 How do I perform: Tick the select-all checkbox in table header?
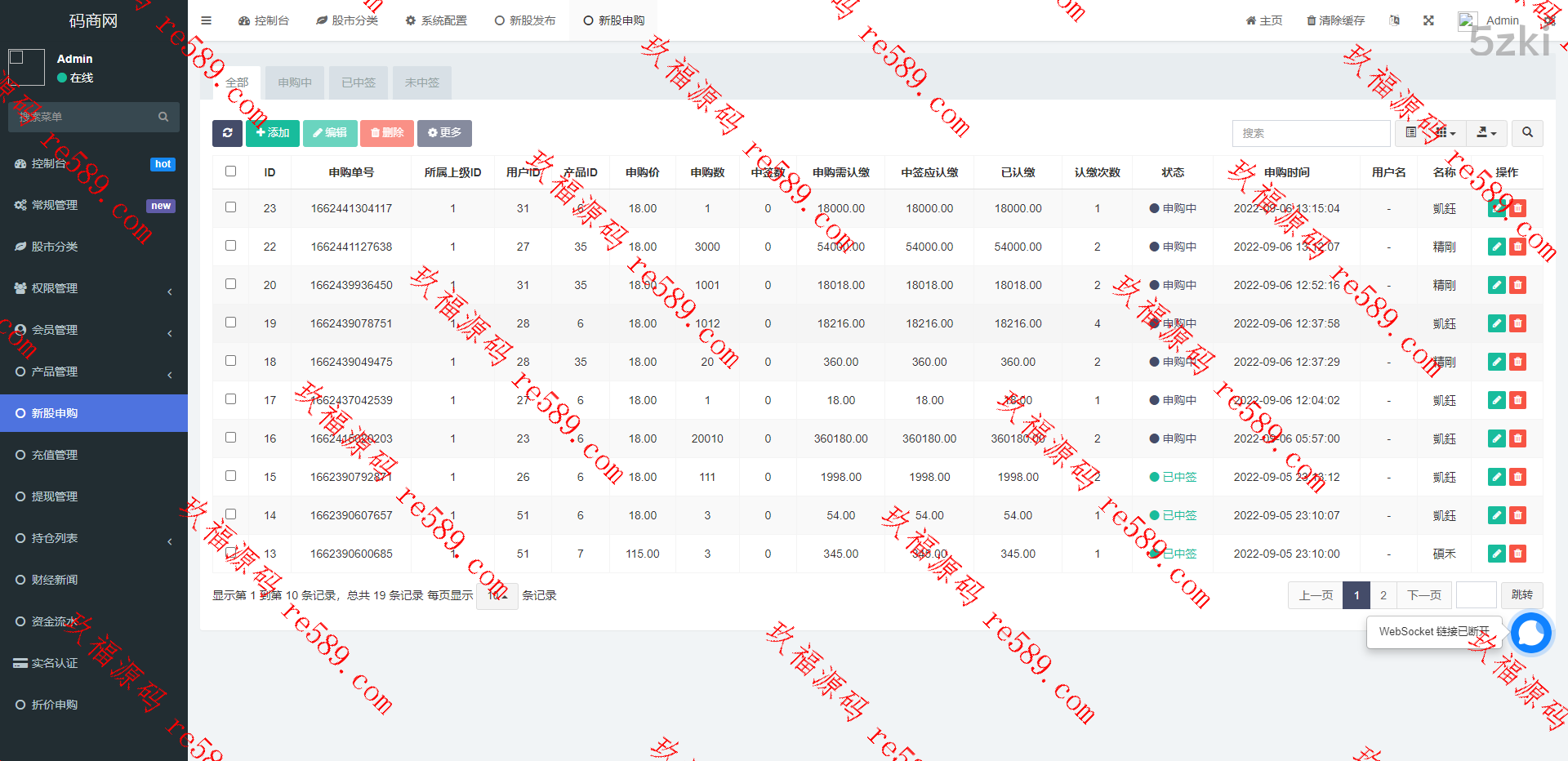230,171
